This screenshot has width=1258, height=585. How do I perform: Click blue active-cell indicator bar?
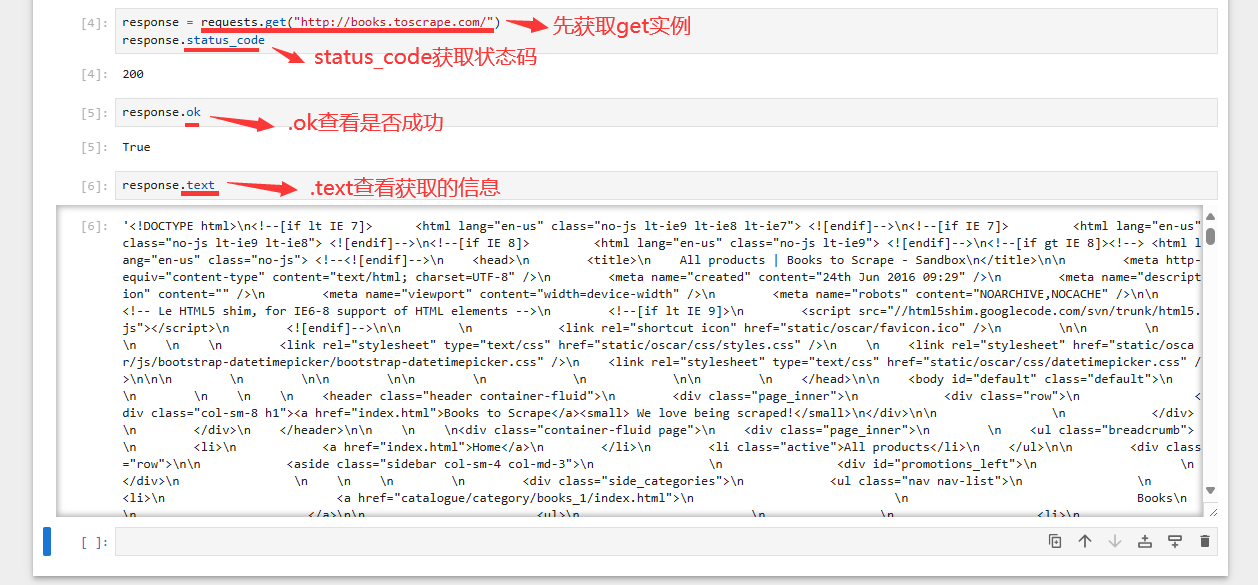tap(47, 541)
